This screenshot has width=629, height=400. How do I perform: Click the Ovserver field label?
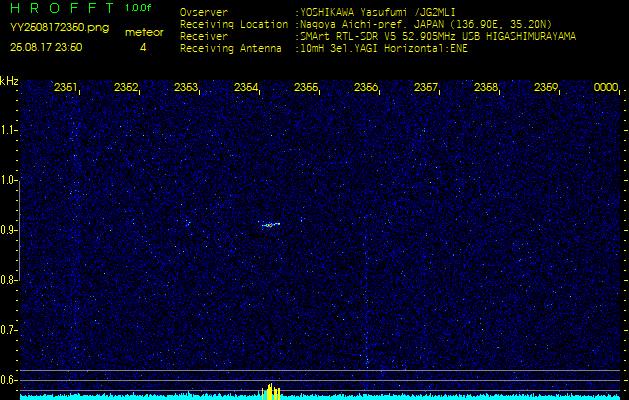coord(204,12)
